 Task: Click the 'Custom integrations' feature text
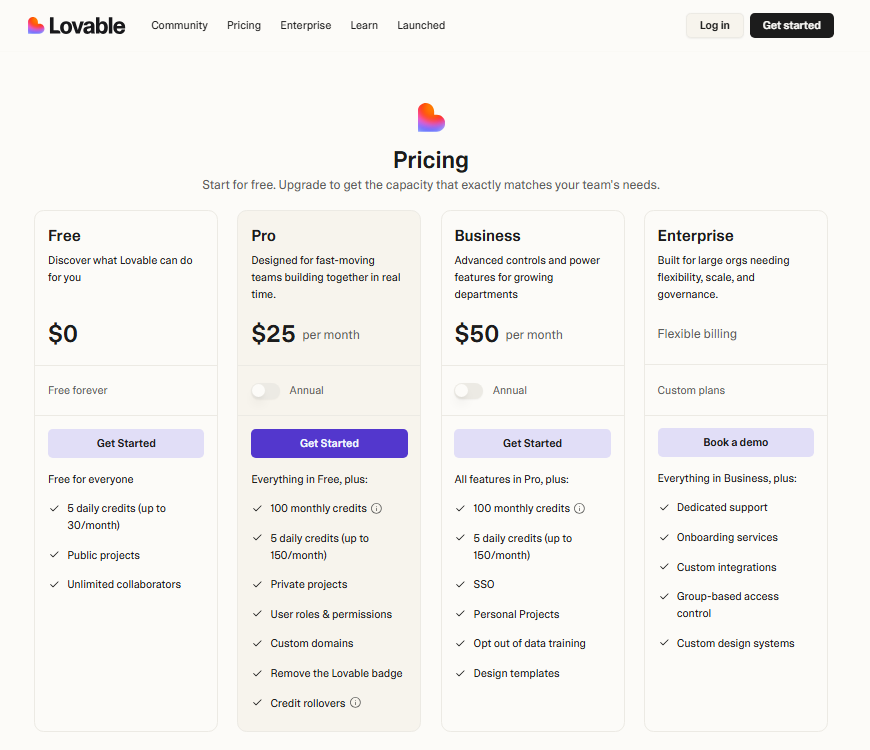click(726, 567)
